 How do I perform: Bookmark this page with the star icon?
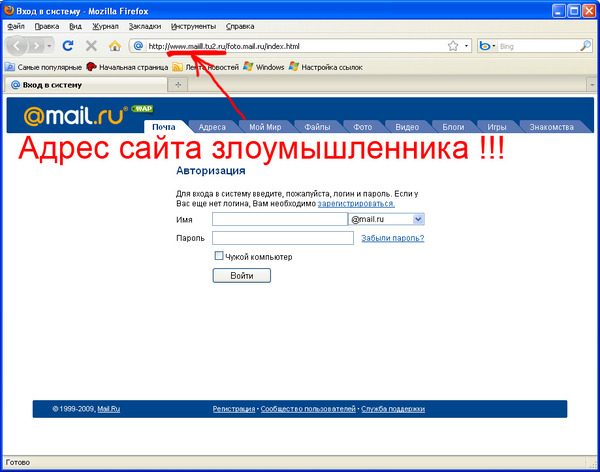tap(453, 46)
